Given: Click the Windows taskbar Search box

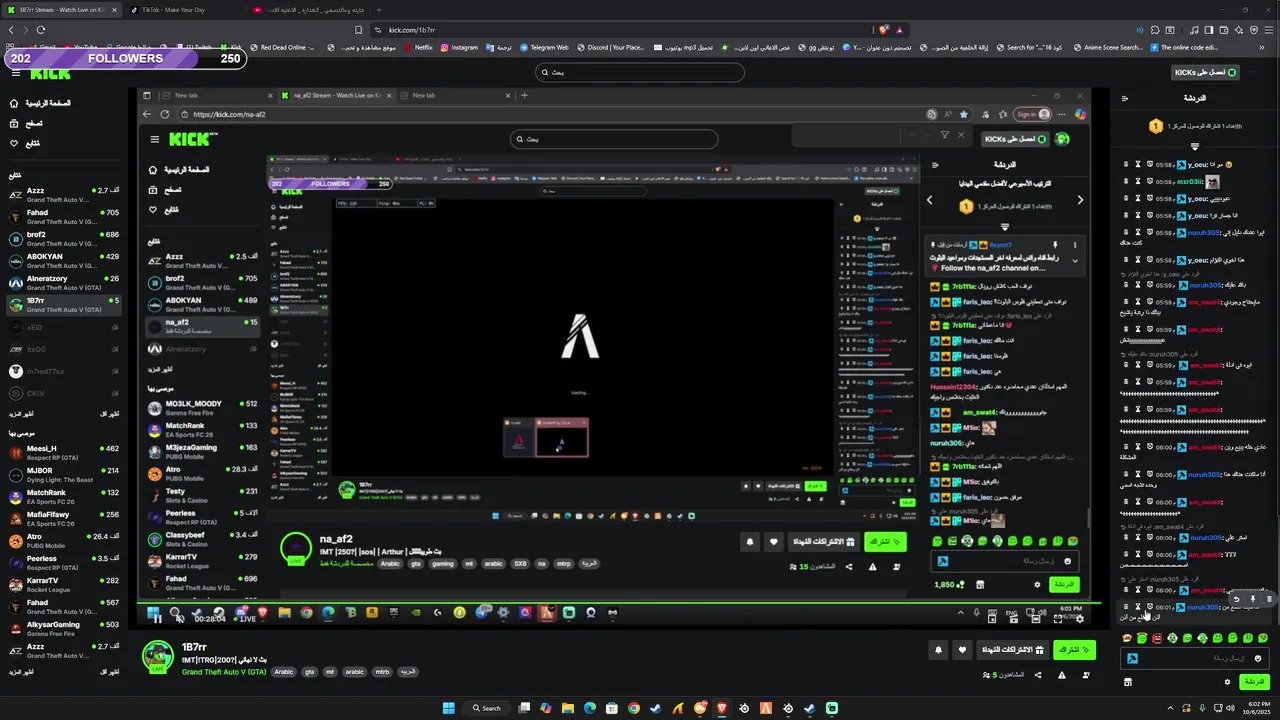Looking at the screenshot, I should (x=488, y=708).
